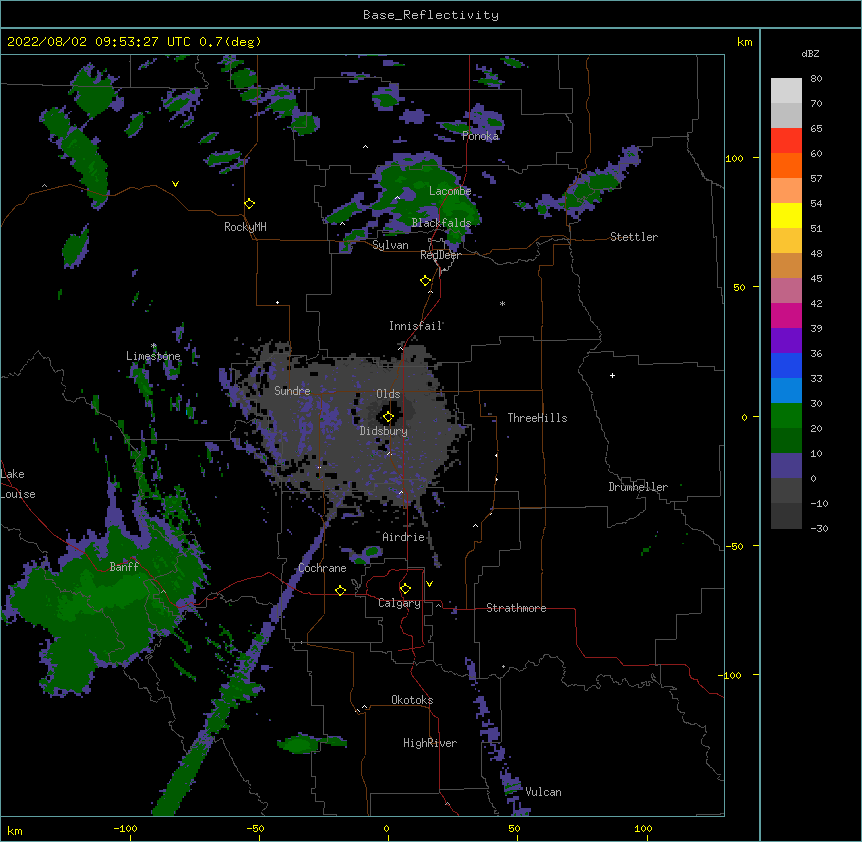This screenshot has height=842, width=862.
Task: Click the Limestone label
Action: 153,356
